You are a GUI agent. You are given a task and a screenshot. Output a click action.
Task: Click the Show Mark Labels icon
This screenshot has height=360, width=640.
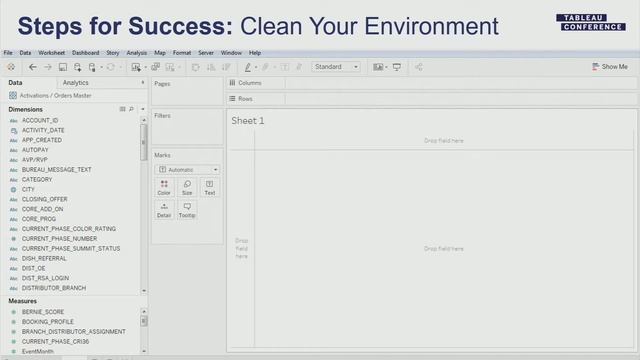tap(284, 67)
